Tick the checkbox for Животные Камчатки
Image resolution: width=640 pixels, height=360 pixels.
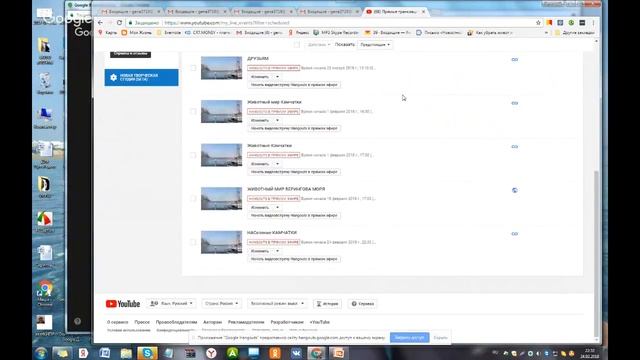pyautogui.click(x=193, y=155)
